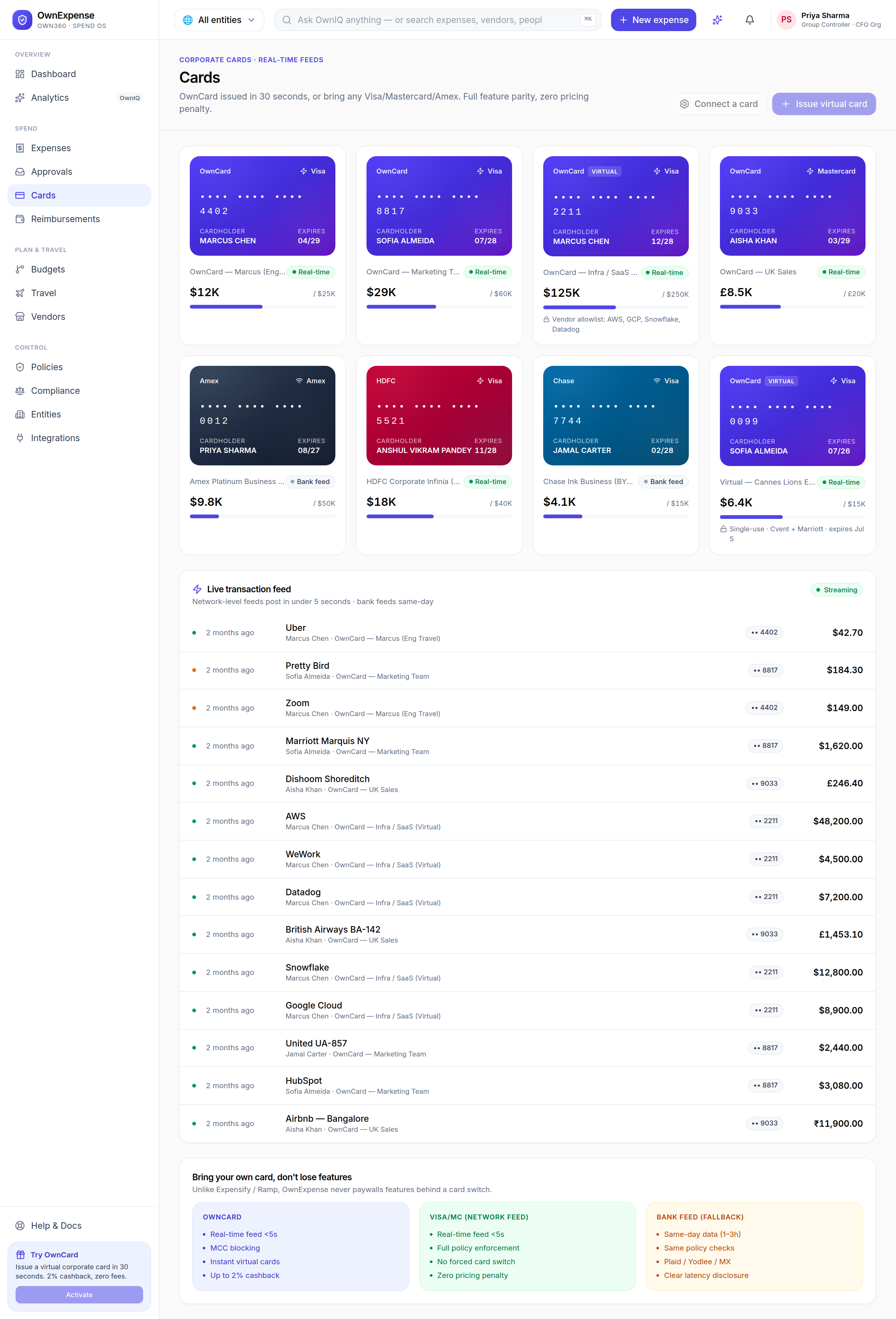Viewport: 896px width, 1319px height.
Task: Click the lock icon beside Single-use note
Action: coord(724,529)
